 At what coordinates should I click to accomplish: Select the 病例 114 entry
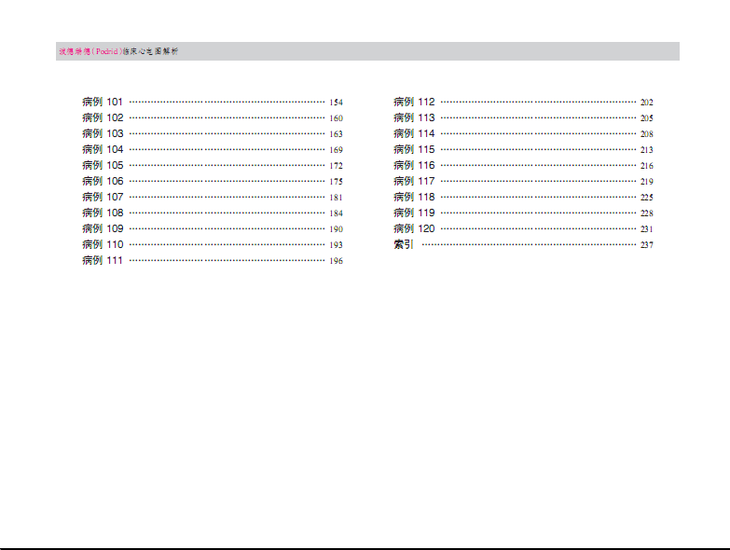[x=414, y=134]
